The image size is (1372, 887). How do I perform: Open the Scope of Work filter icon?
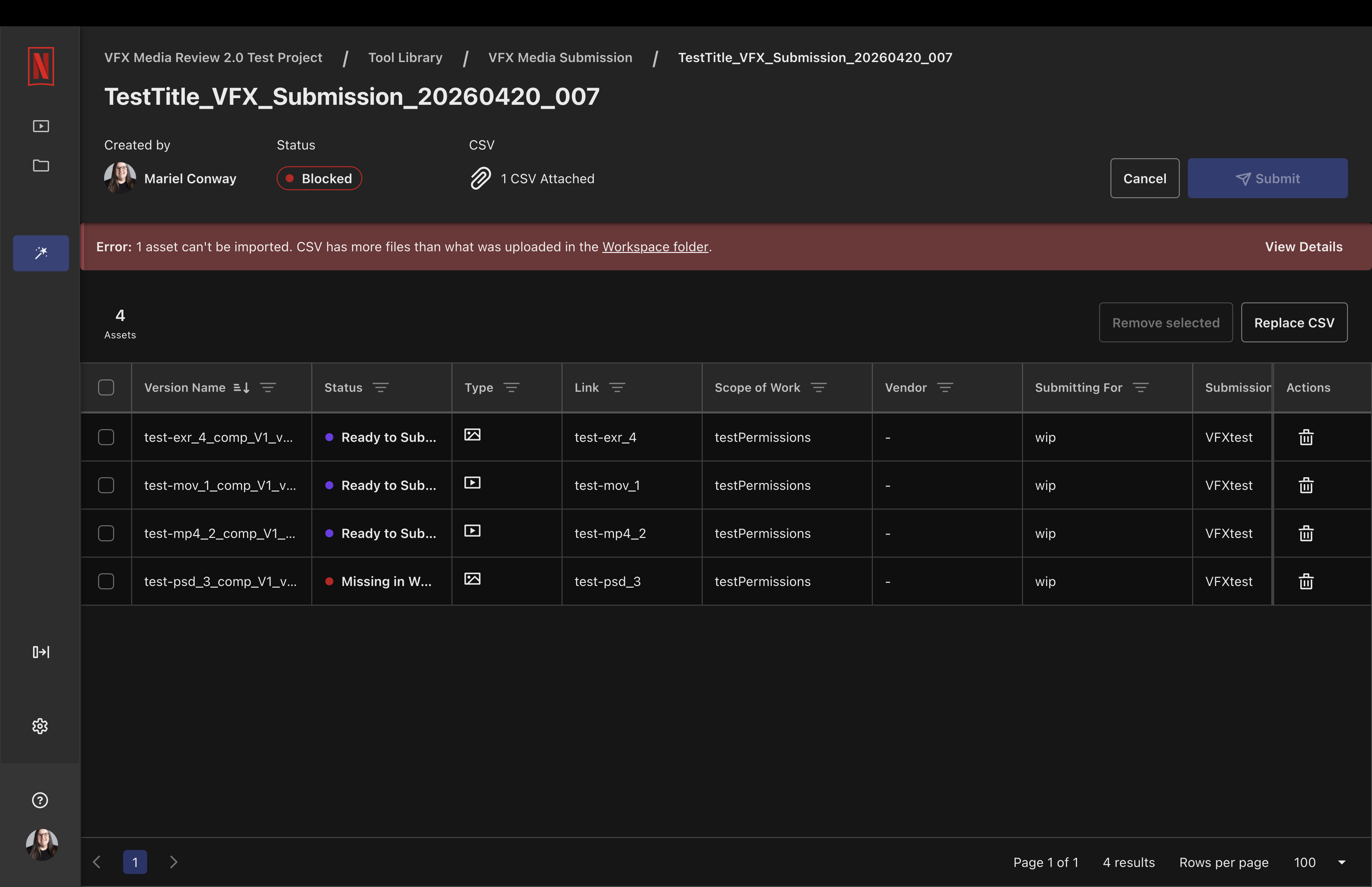[x=819, y=388]
